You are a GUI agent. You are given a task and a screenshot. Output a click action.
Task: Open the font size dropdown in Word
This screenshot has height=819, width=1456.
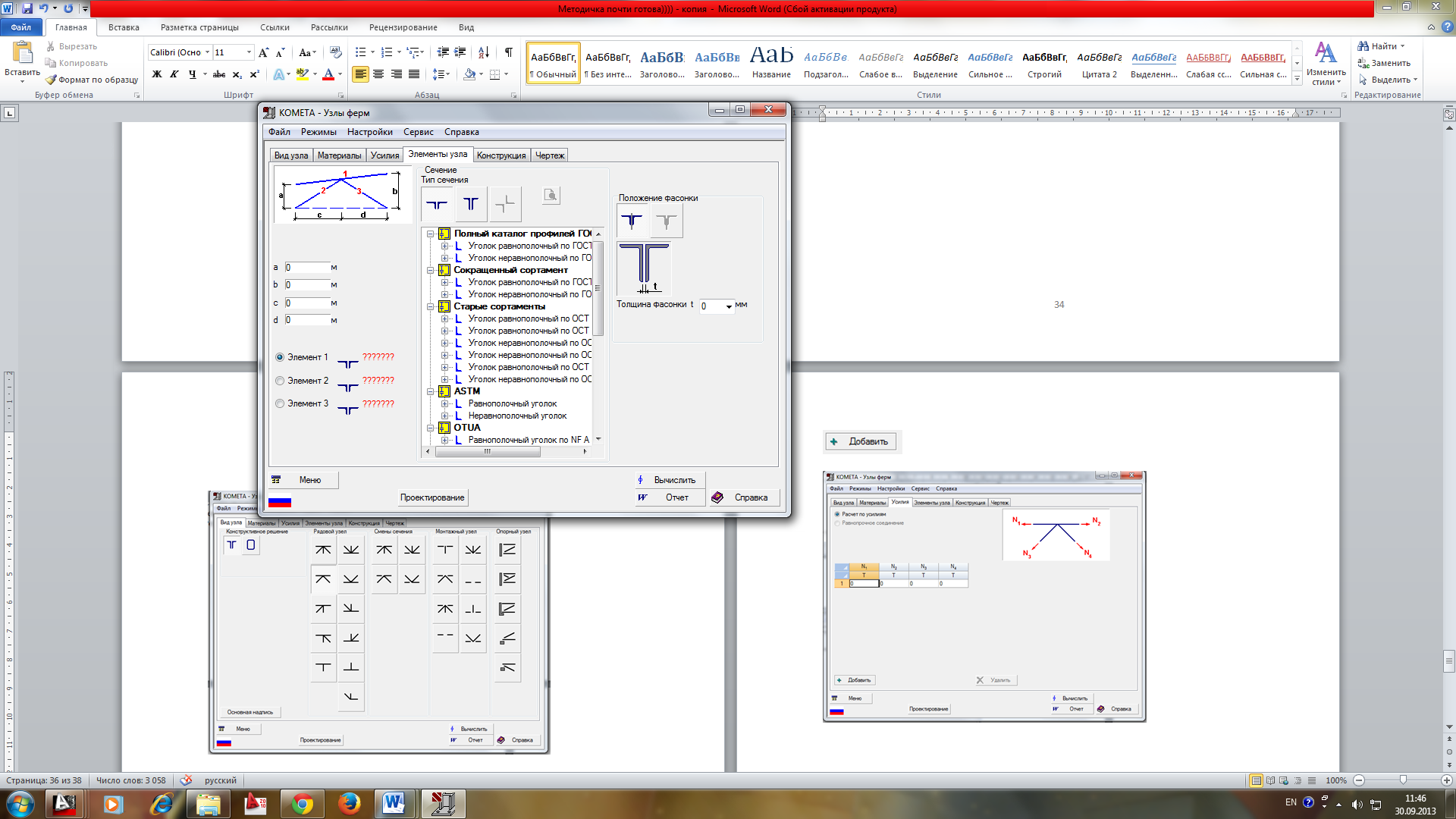tap(249, 52)
